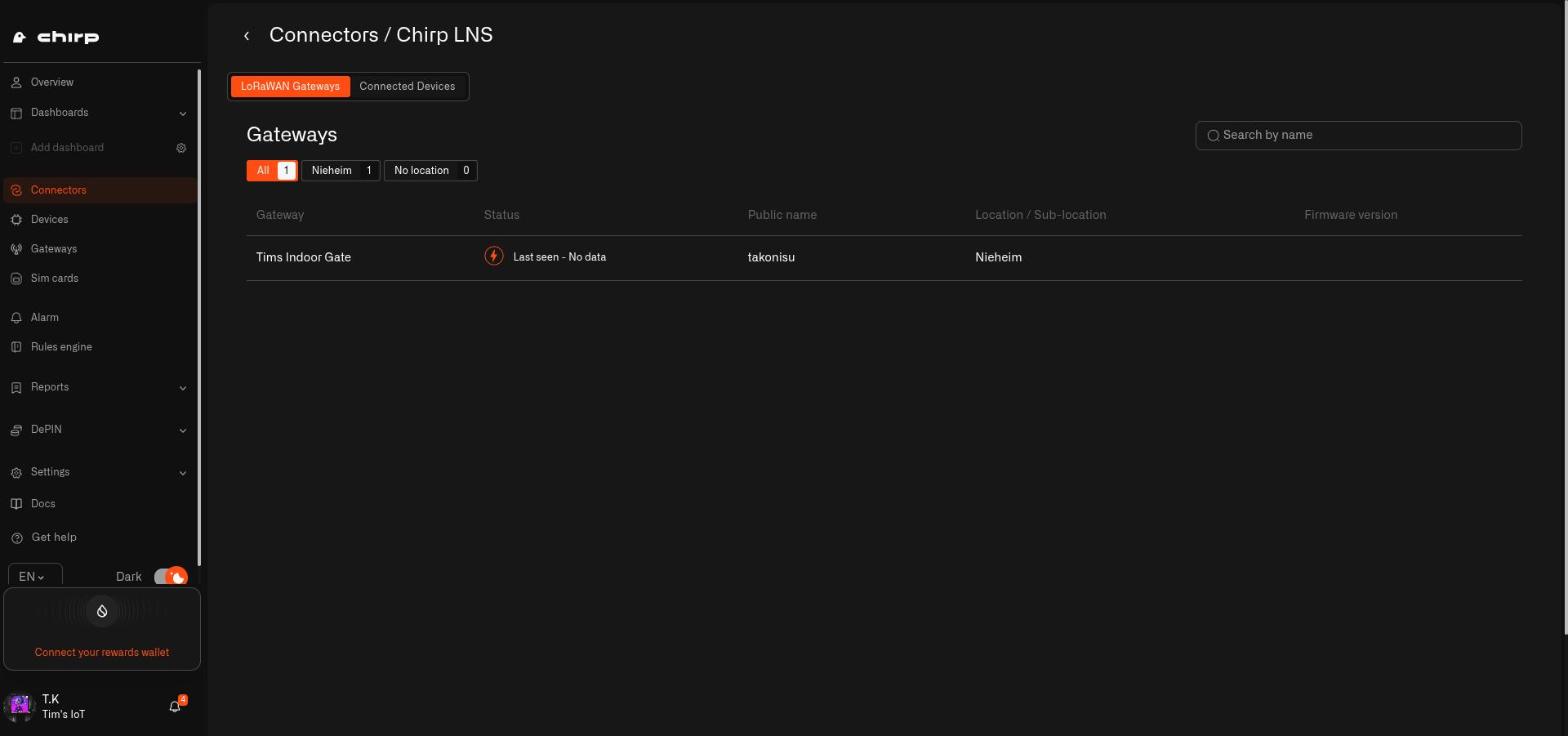1568x736 pixels.
Task: Click the Docs book icon
Action: pyautogui.click(x=16, y=504)
